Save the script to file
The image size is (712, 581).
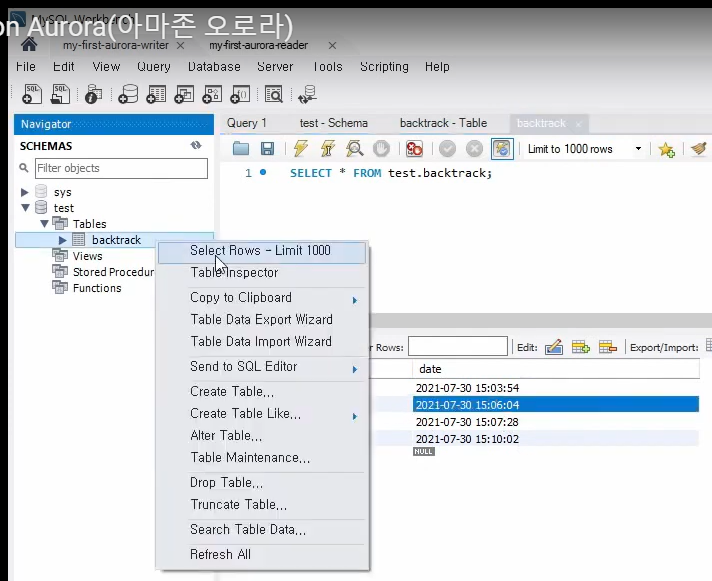click(267, 148)
